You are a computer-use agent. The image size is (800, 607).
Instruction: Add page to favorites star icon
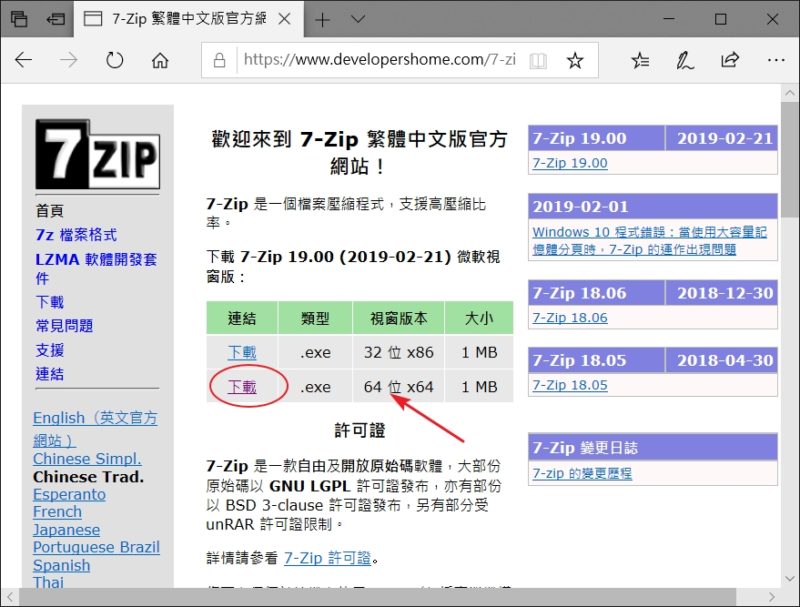pyautogui.click(x=575, y=60)
